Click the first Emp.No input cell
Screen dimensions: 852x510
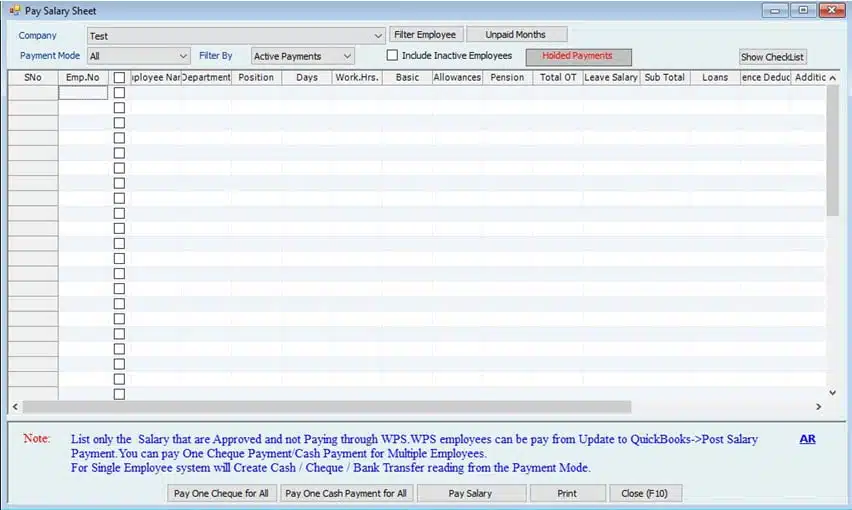[x=83, y=93]
